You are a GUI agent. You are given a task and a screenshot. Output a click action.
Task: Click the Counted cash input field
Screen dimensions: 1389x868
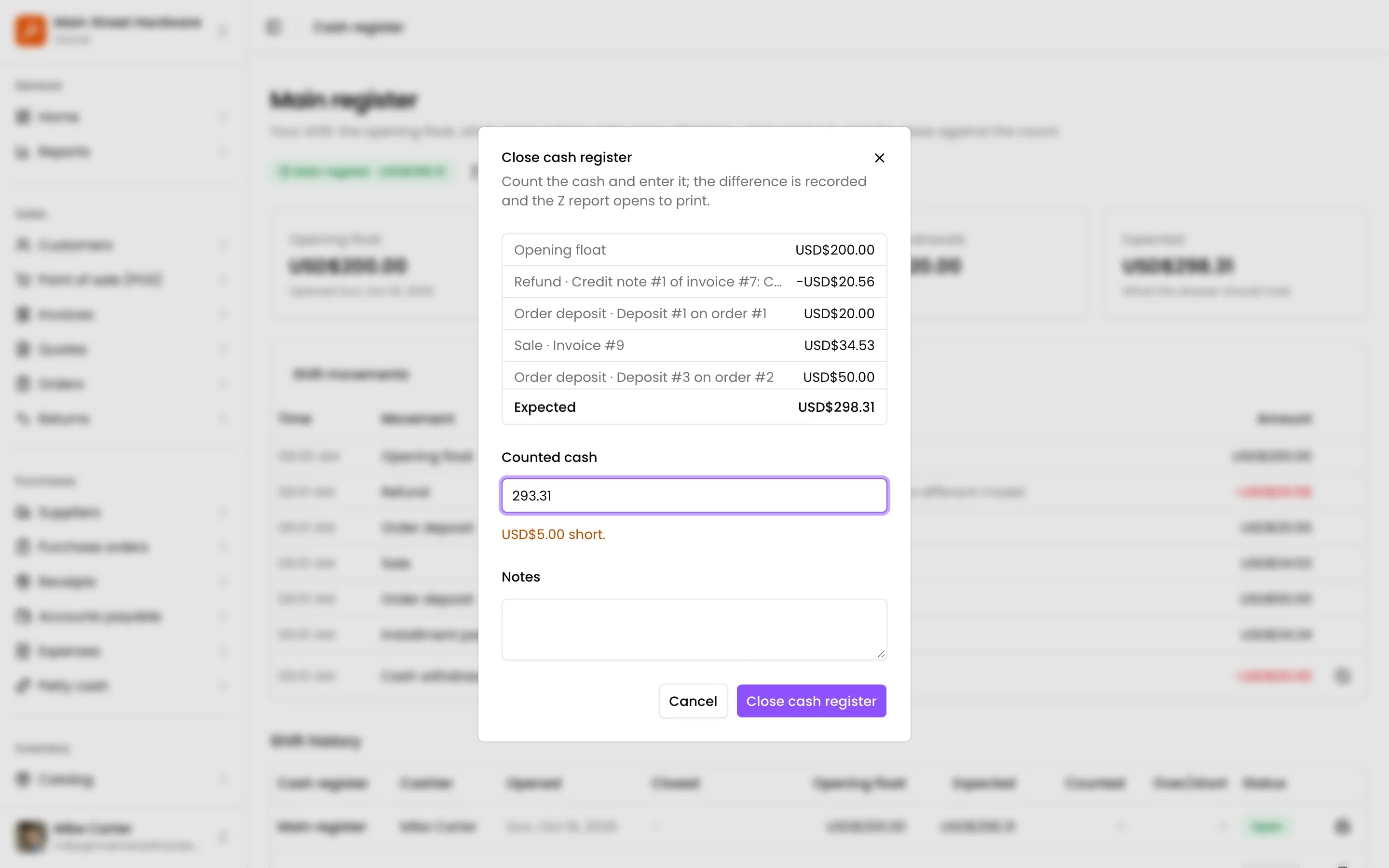pyautogui.click(x=694, y=495)
